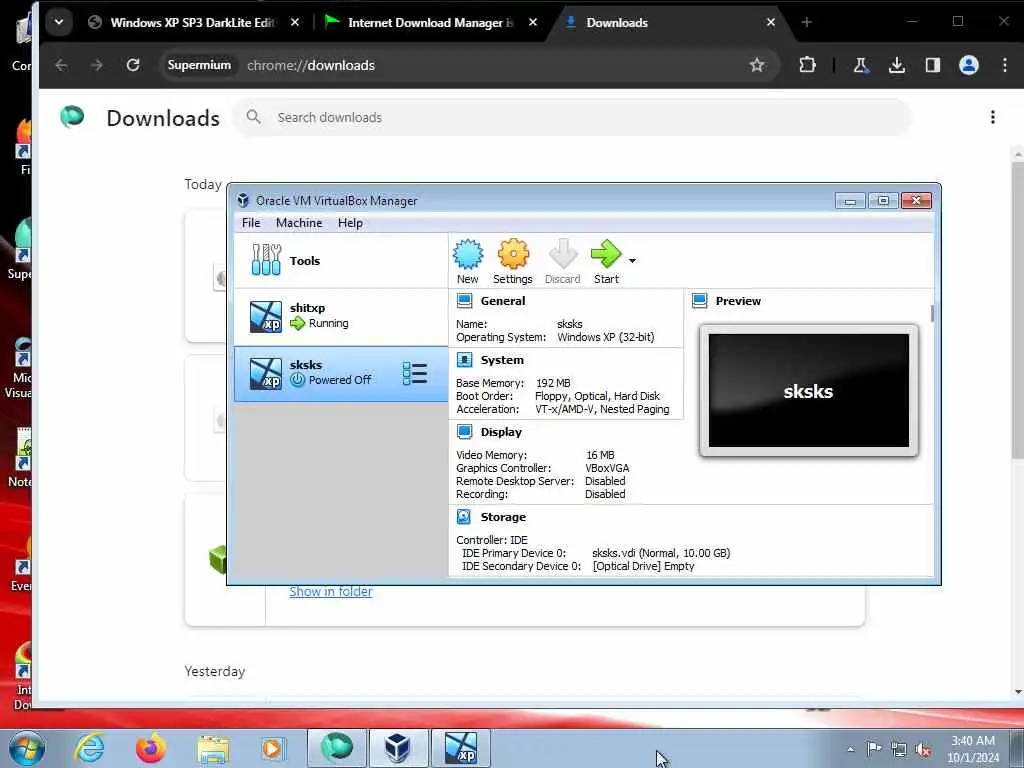
Task: Expand the Start button dropdown arrow
Action: (632, 261)
